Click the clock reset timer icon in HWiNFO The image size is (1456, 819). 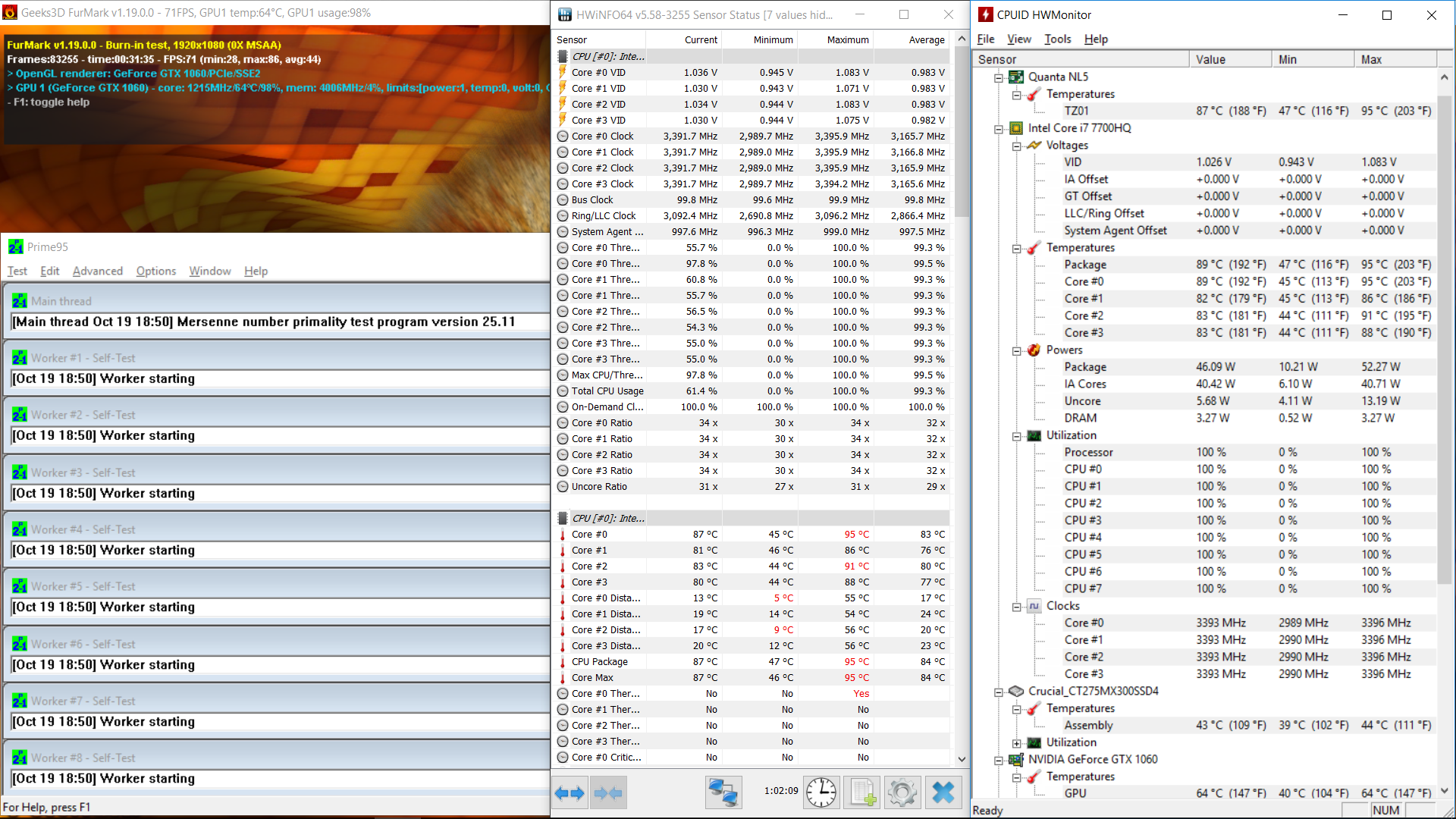[x=821, y=793]
